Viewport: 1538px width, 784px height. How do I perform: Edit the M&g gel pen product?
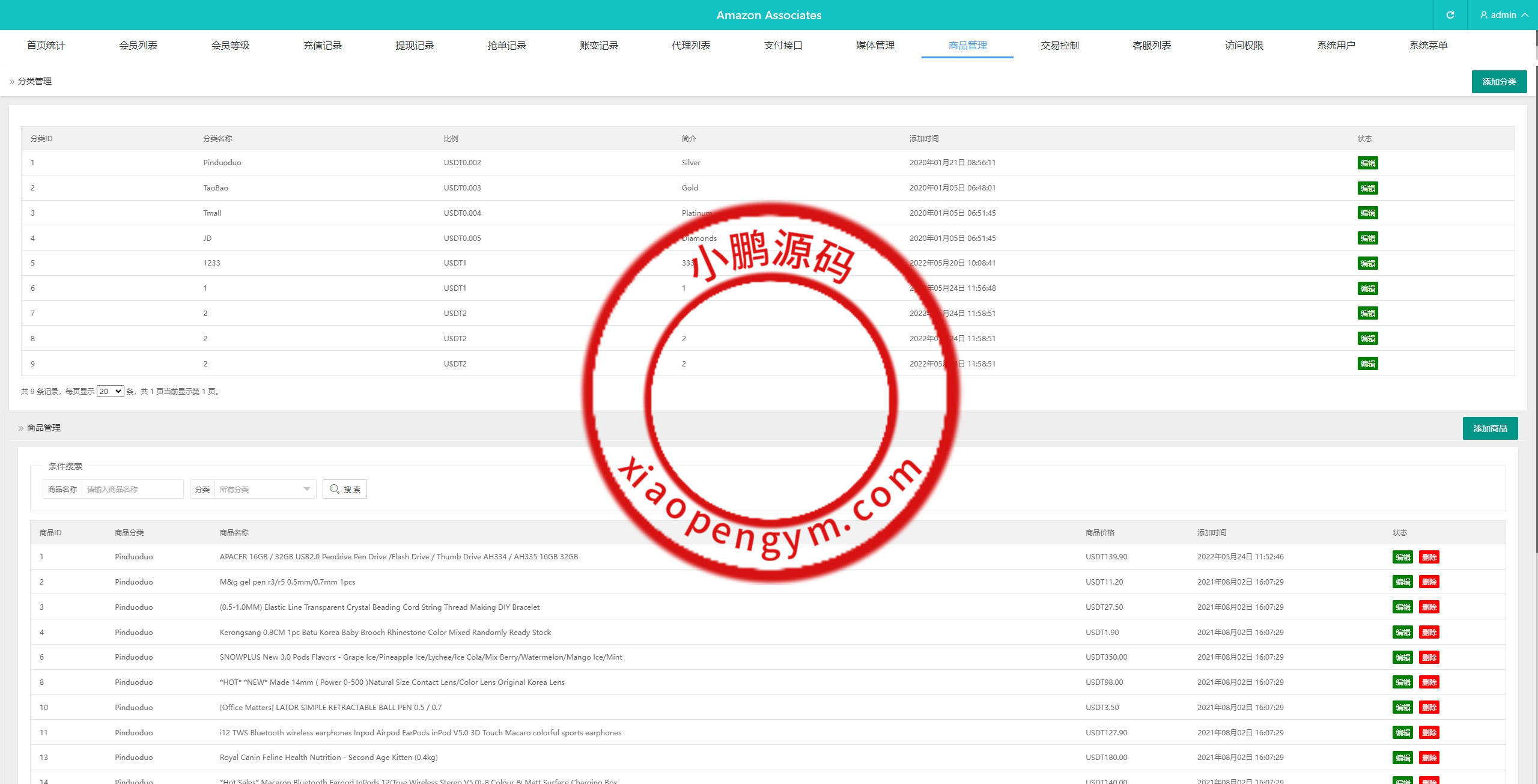(1402, 582)
